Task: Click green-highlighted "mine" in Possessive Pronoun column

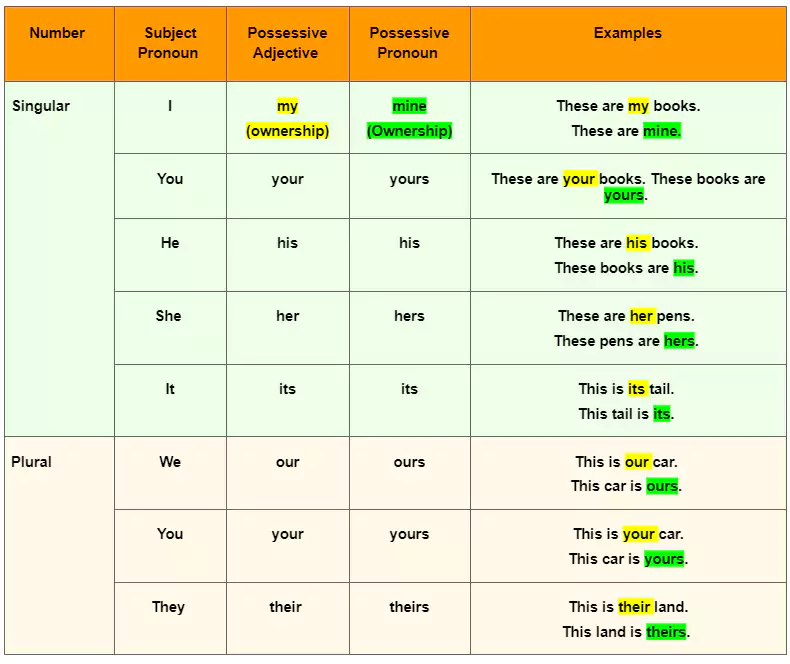Action: (409, 106)
